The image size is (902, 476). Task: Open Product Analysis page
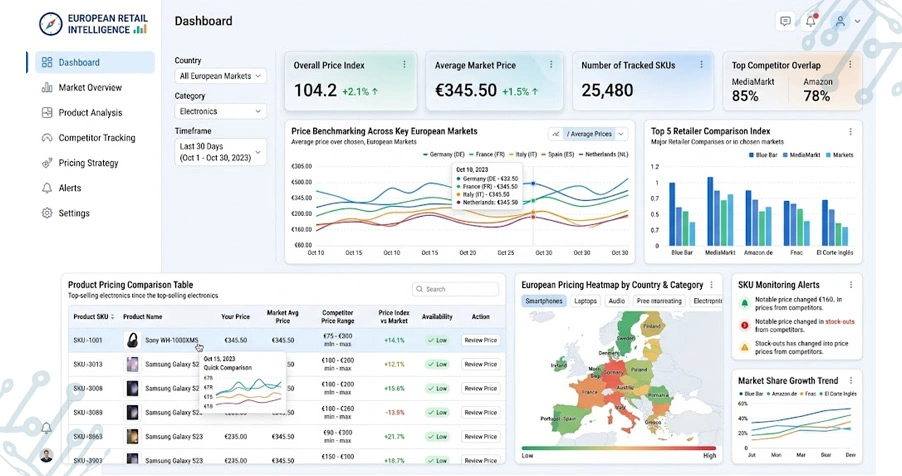coord(90,113)
